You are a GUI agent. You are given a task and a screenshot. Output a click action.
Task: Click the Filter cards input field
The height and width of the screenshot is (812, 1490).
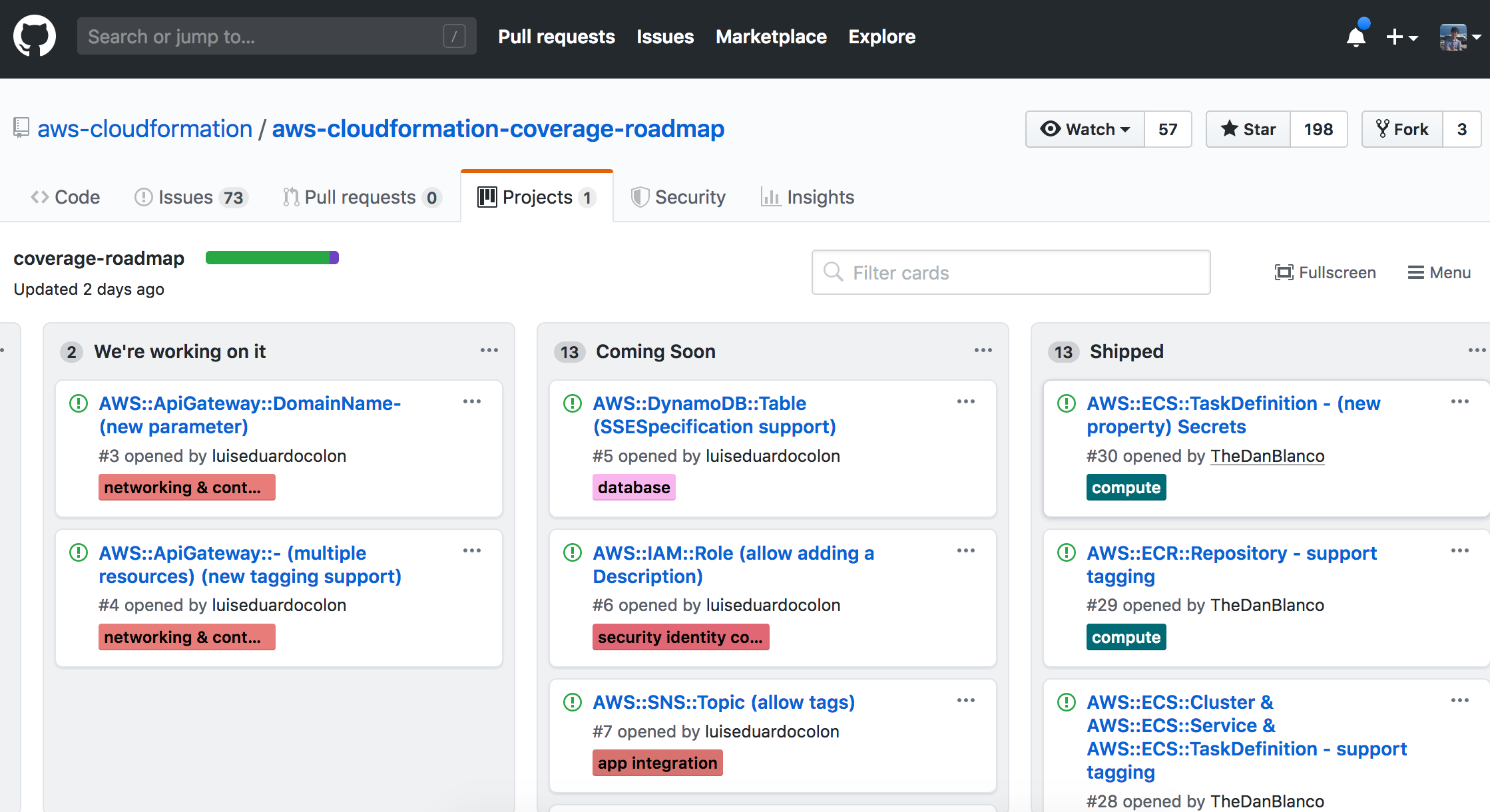(x=1011, y=272)
